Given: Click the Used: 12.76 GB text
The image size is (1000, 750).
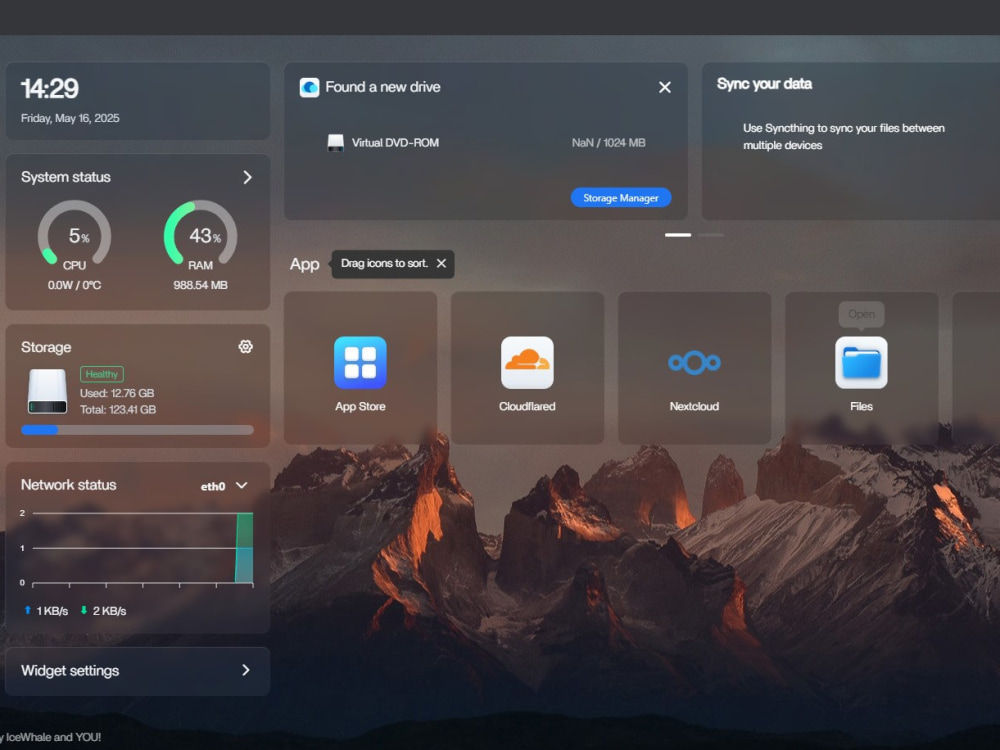Looking at the screenshot, I should pos(117,393).
